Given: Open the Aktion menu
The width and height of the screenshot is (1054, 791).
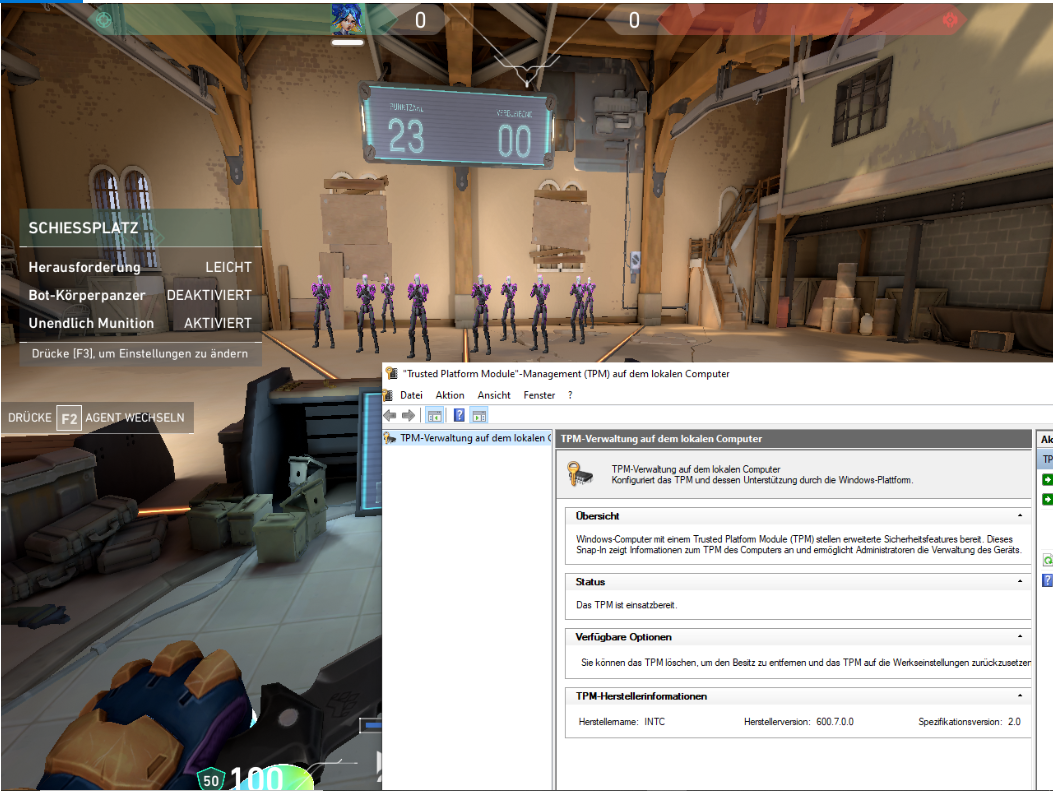Looking at the screenshot, I should pyautogui.click(x=450, y=395).
